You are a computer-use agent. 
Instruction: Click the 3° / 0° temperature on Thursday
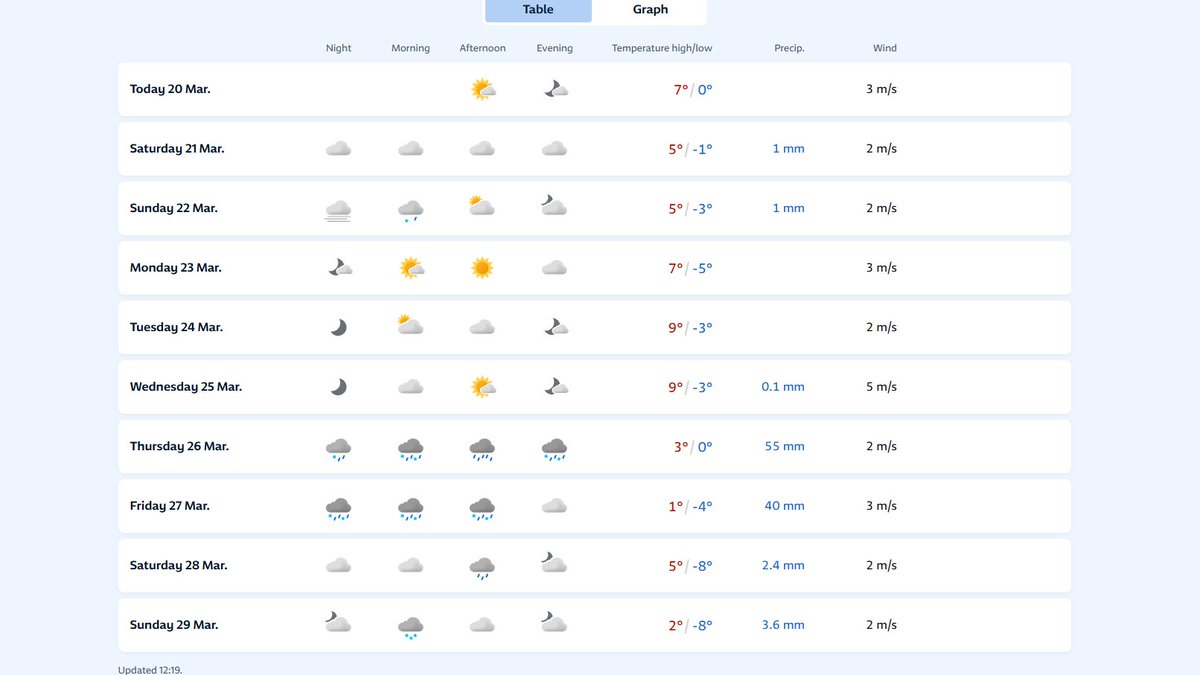pos(693,446)
